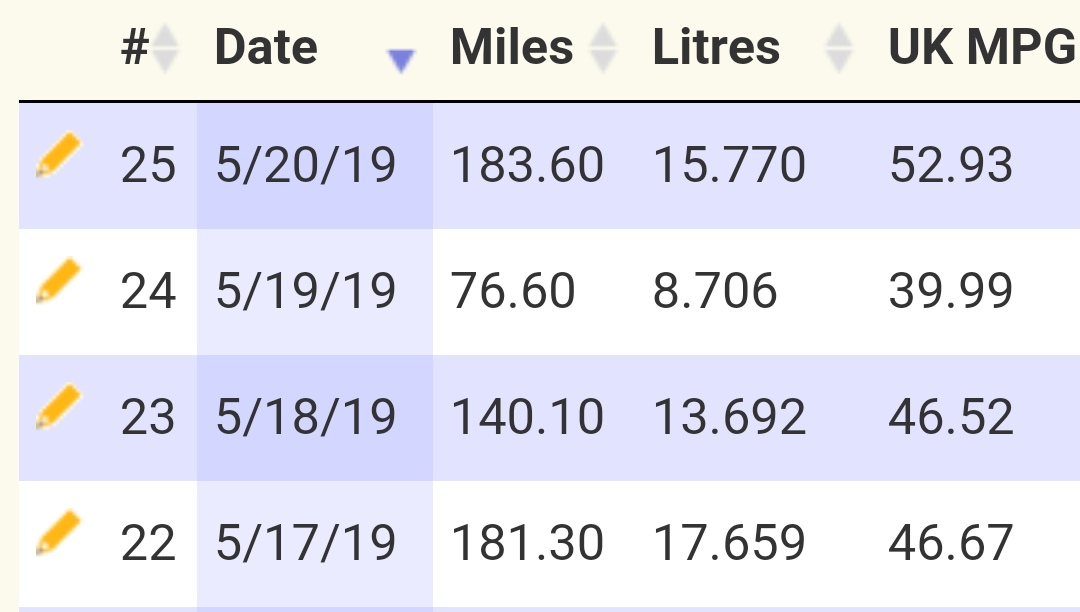Image resolution: width=1080 pixels, height=612 pixels.
Task: Select the Litres column header text
Action: [716, 48]
